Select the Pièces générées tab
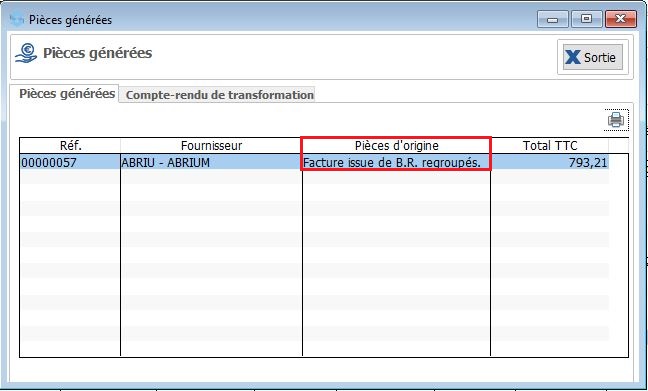Screen dimensions: 648x391 (x=67, y=93)
